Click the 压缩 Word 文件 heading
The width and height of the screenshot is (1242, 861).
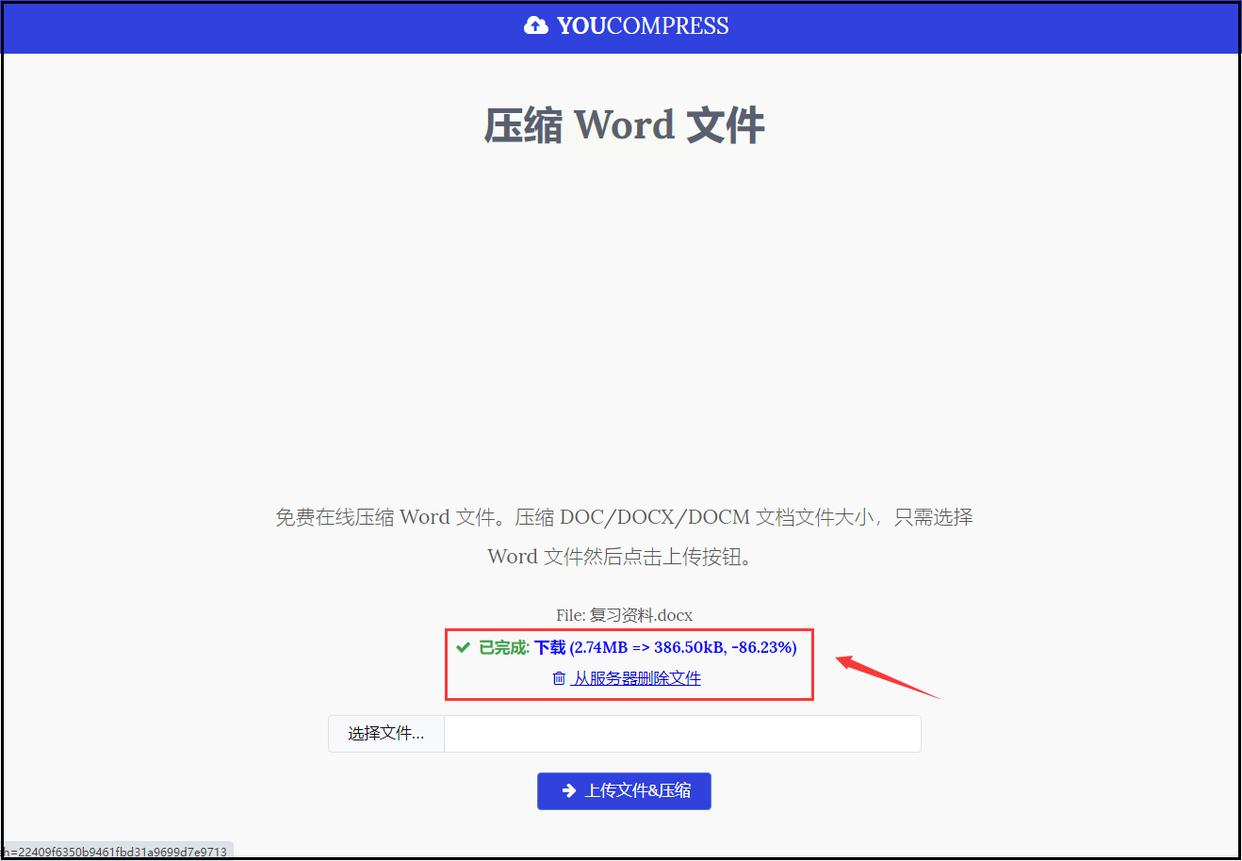click(x=624, y=127)
